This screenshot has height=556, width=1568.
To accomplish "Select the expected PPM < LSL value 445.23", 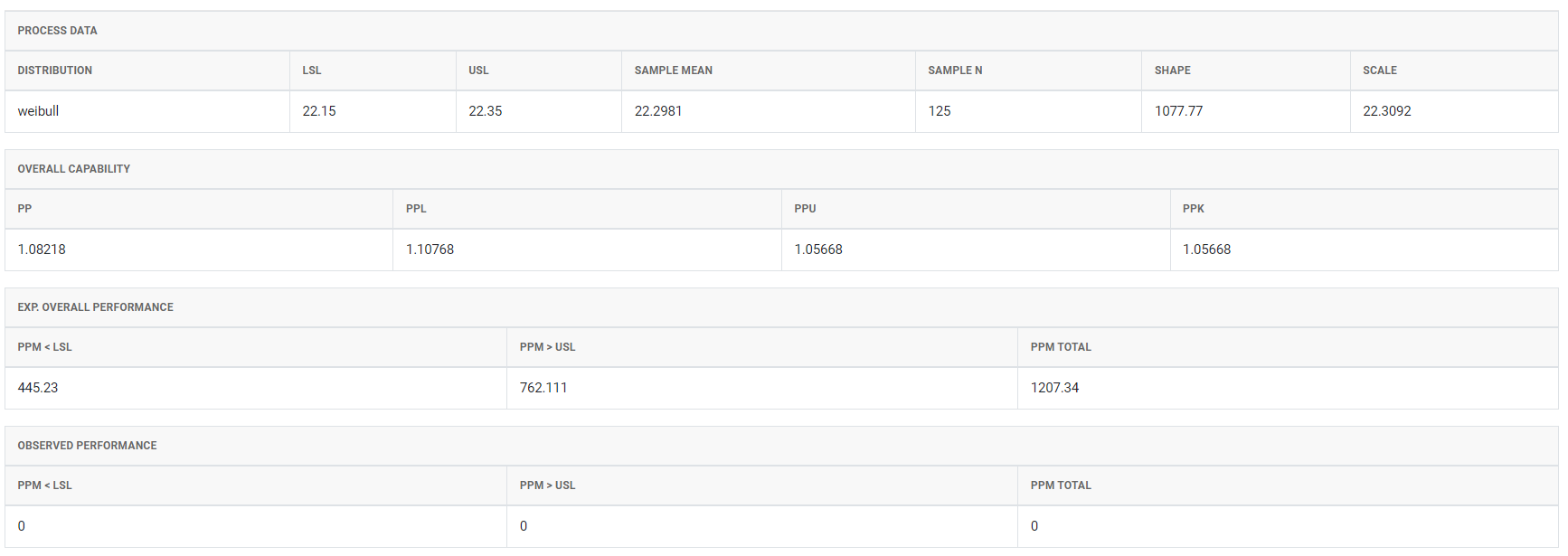I will tap(38, 388).
